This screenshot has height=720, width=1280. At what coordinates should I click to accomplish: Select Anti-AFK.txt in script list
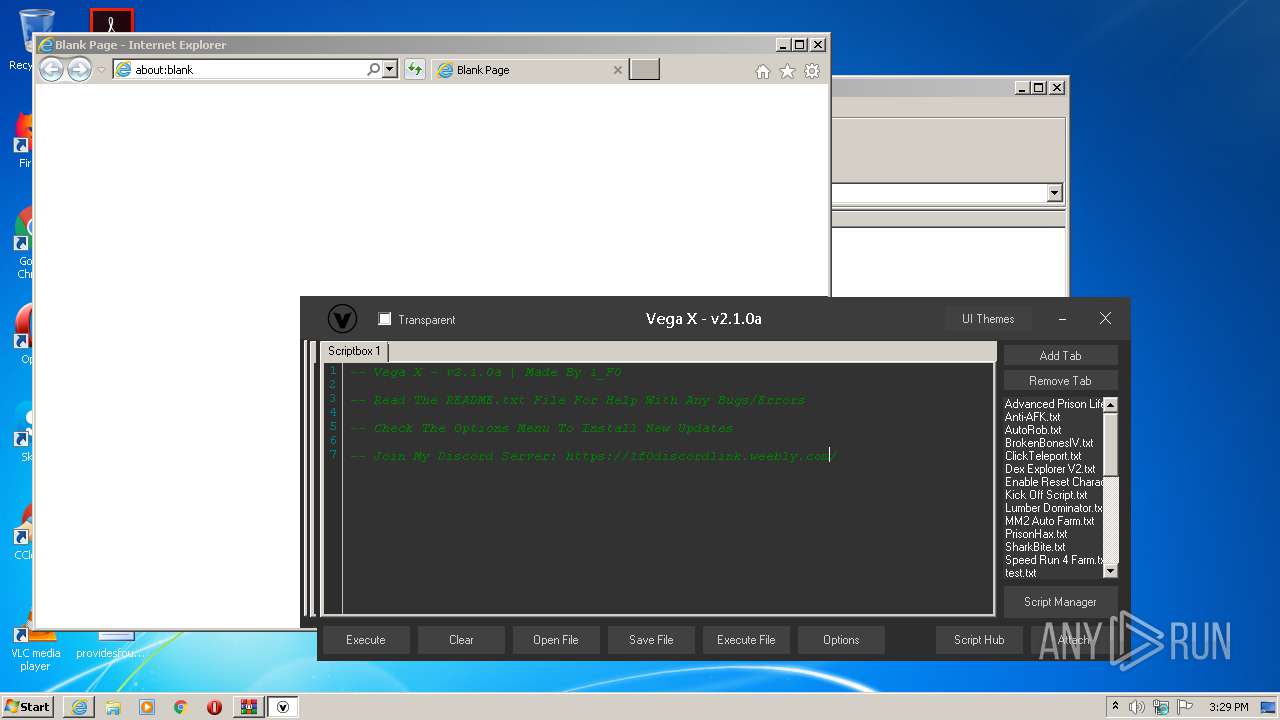pyautogui.click(x=1032, y=417)
